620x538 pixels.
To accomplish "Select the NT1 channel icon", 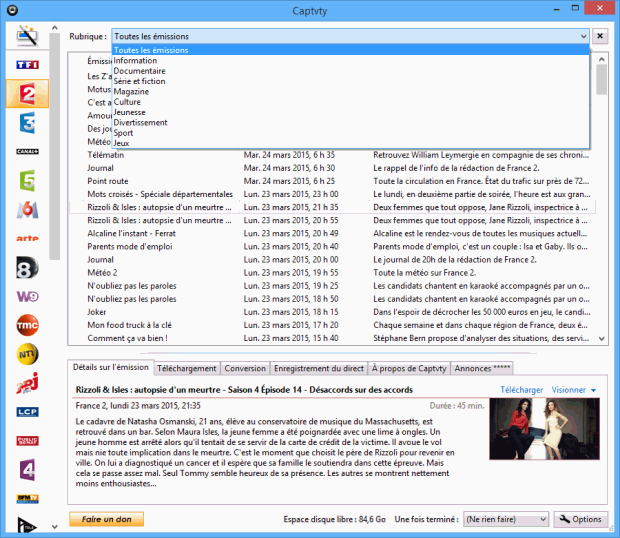I will pyautogui.click(x=27, y=354).
